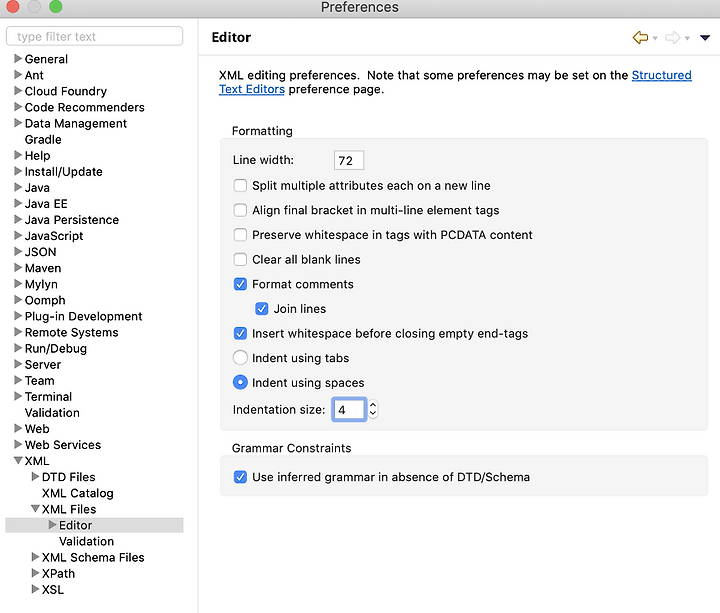Click the forward navigation arrow icon
Image resolution: width=720 pixels, height=613 pixels.
tap(672, 37)
